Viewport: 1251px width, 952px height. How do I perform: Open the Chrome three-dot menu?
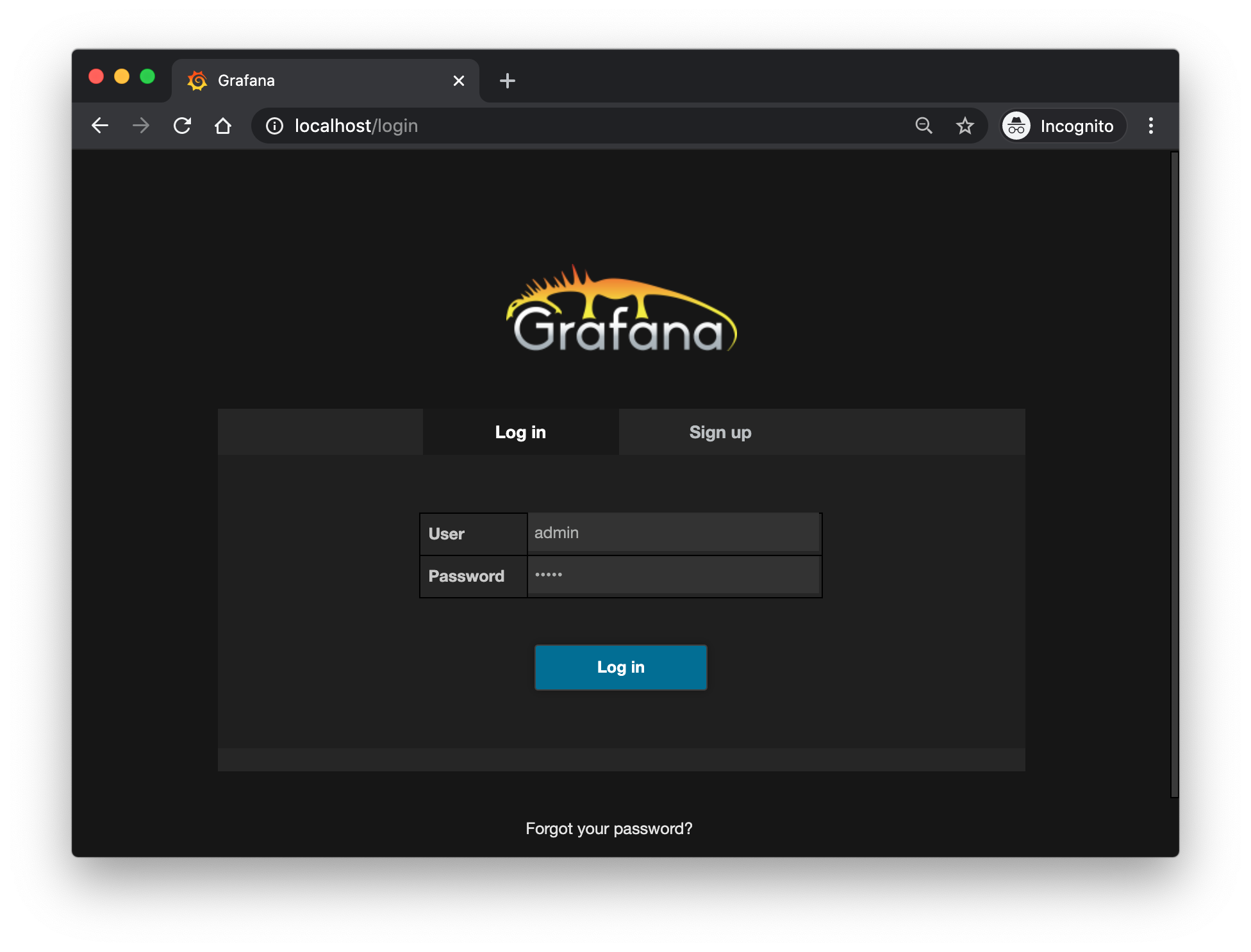click(x=1151, y=126)
